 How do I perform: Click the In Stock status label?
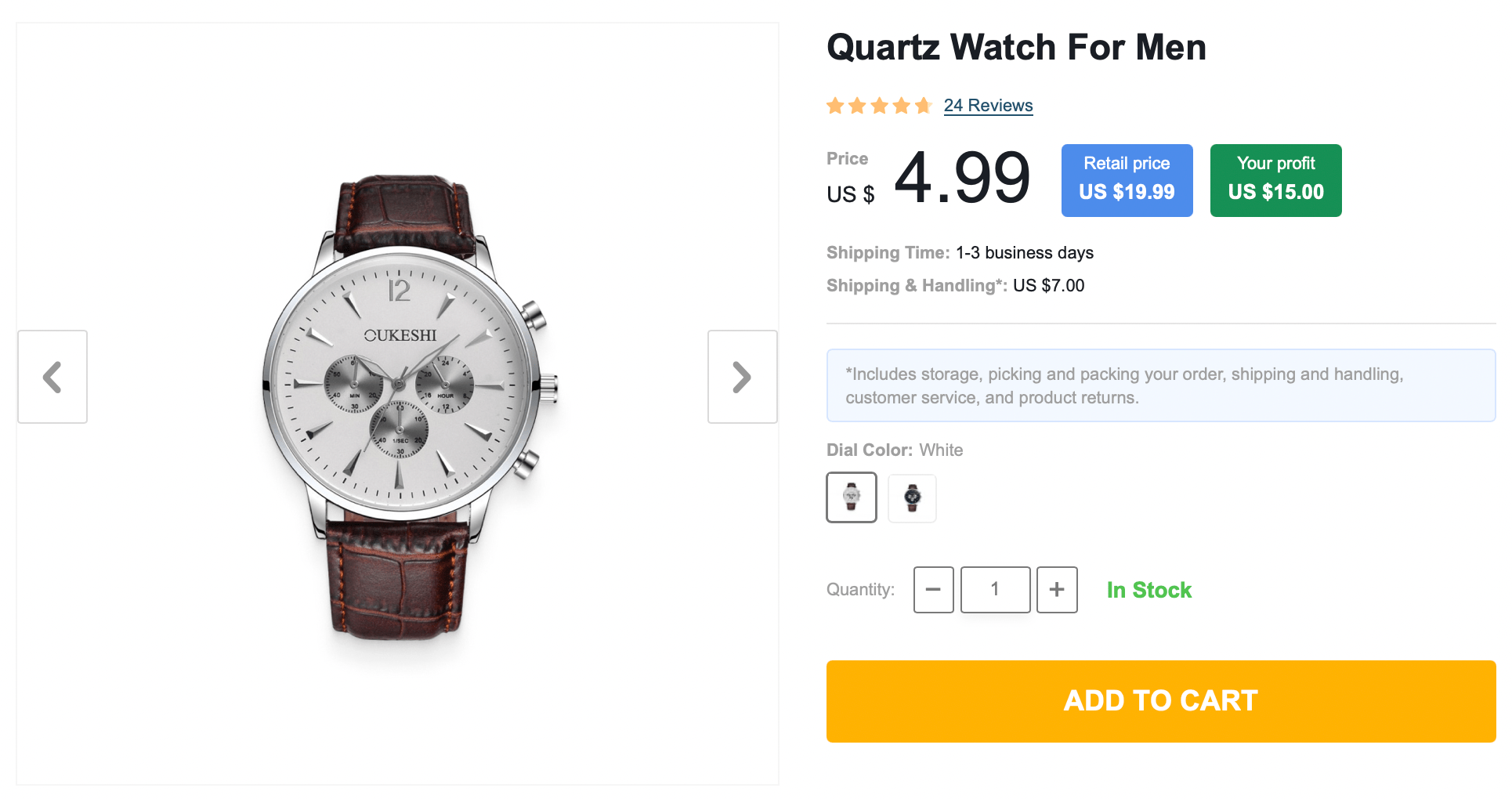tap(1148, 590)
